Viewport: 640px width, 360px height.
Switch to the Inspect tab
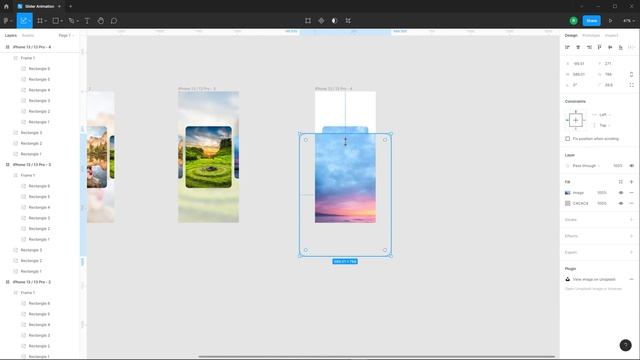click(611, 36)
